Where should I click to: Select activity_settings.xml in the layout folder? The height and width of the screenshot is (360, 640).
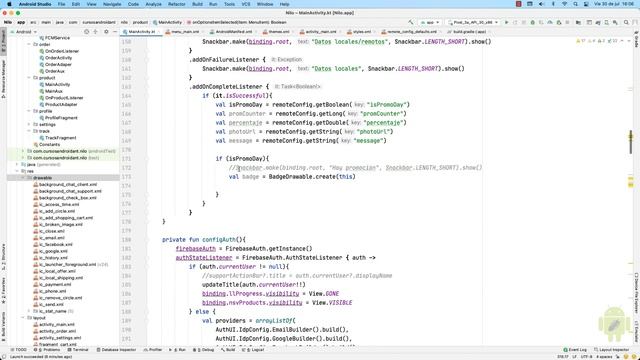point(60,338)
